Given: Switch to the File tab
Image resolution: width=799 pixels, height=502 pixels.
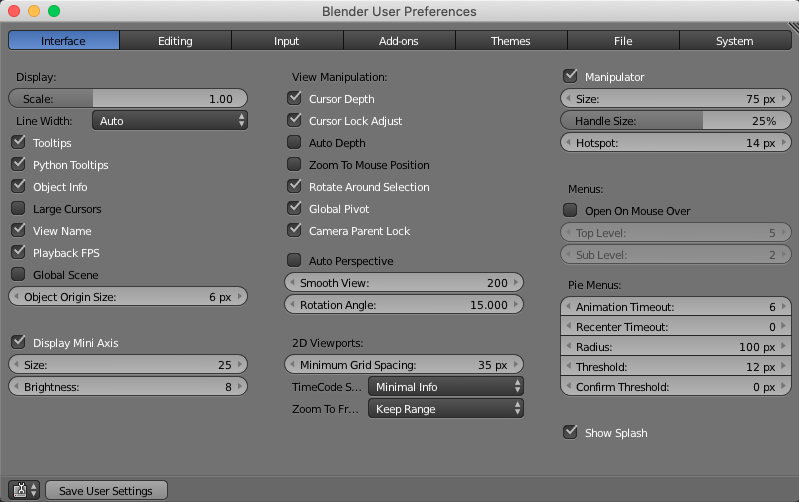Looking at the screenshot, I should (x=623, y=40).
